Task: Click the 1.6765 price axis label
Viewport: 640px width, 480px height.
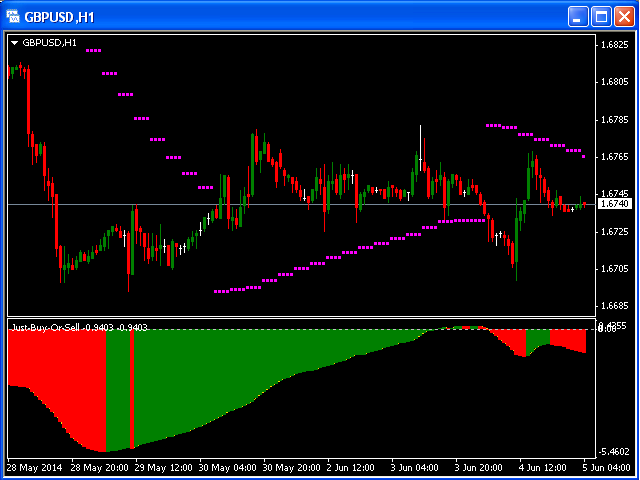Action: (x=613, y=157)
